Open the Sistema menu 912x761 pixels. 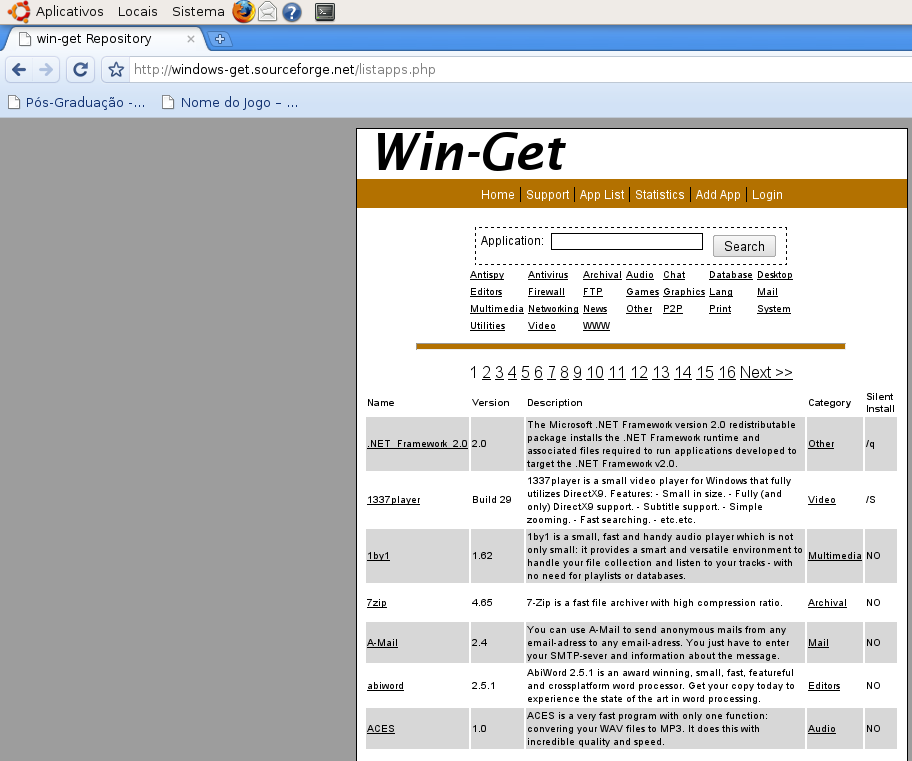coord(198,12)
